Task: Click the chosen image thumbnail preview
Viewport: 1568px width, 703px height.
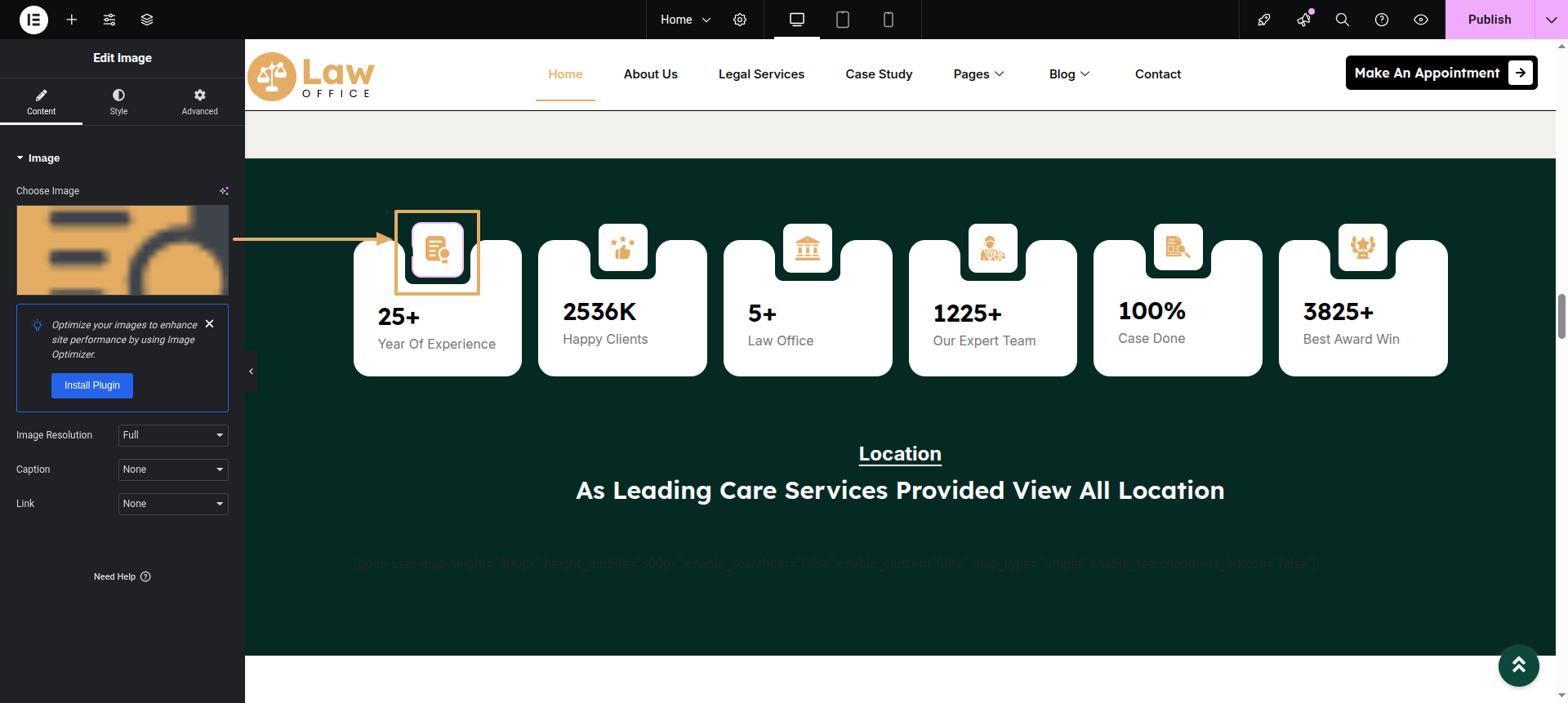Action: [x=122, y=250]
